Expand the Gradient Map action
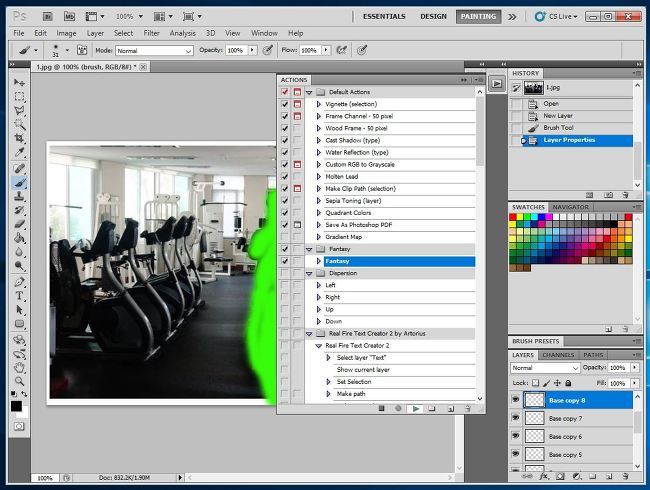The height and width of the screenshot is (490, 650). (318, 237)
